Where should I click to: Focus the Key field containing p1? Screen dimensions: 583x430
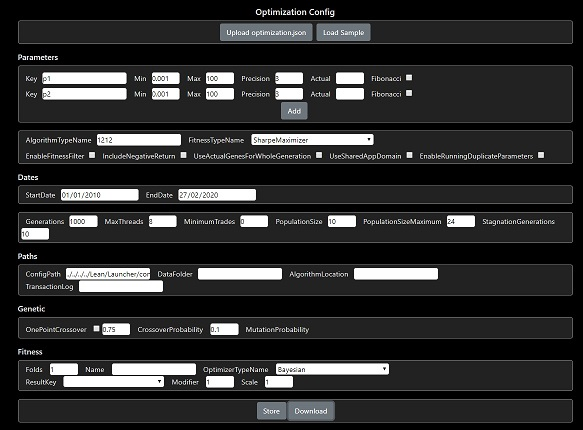pyautogui.click(x=84, y=78)
